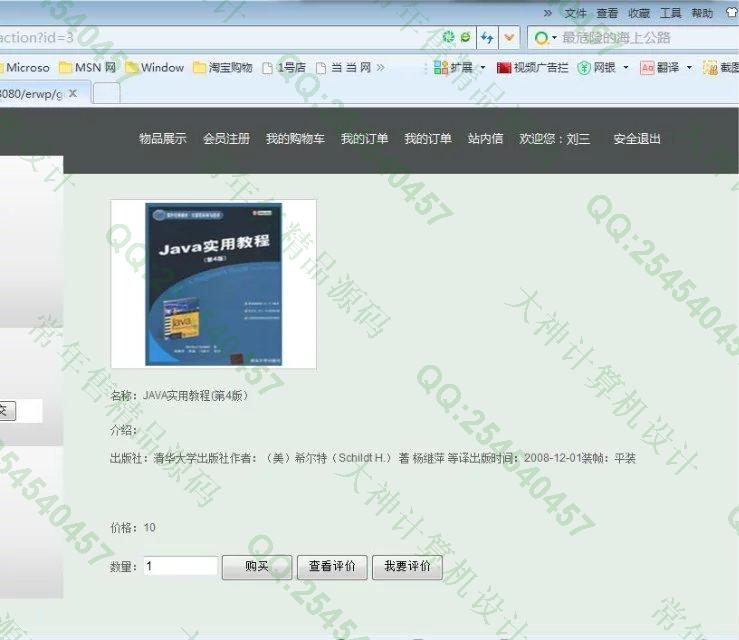Open the second 我的订单 link before 站内信
This screenshot has width=739, height=640.
tap(428, 139)
